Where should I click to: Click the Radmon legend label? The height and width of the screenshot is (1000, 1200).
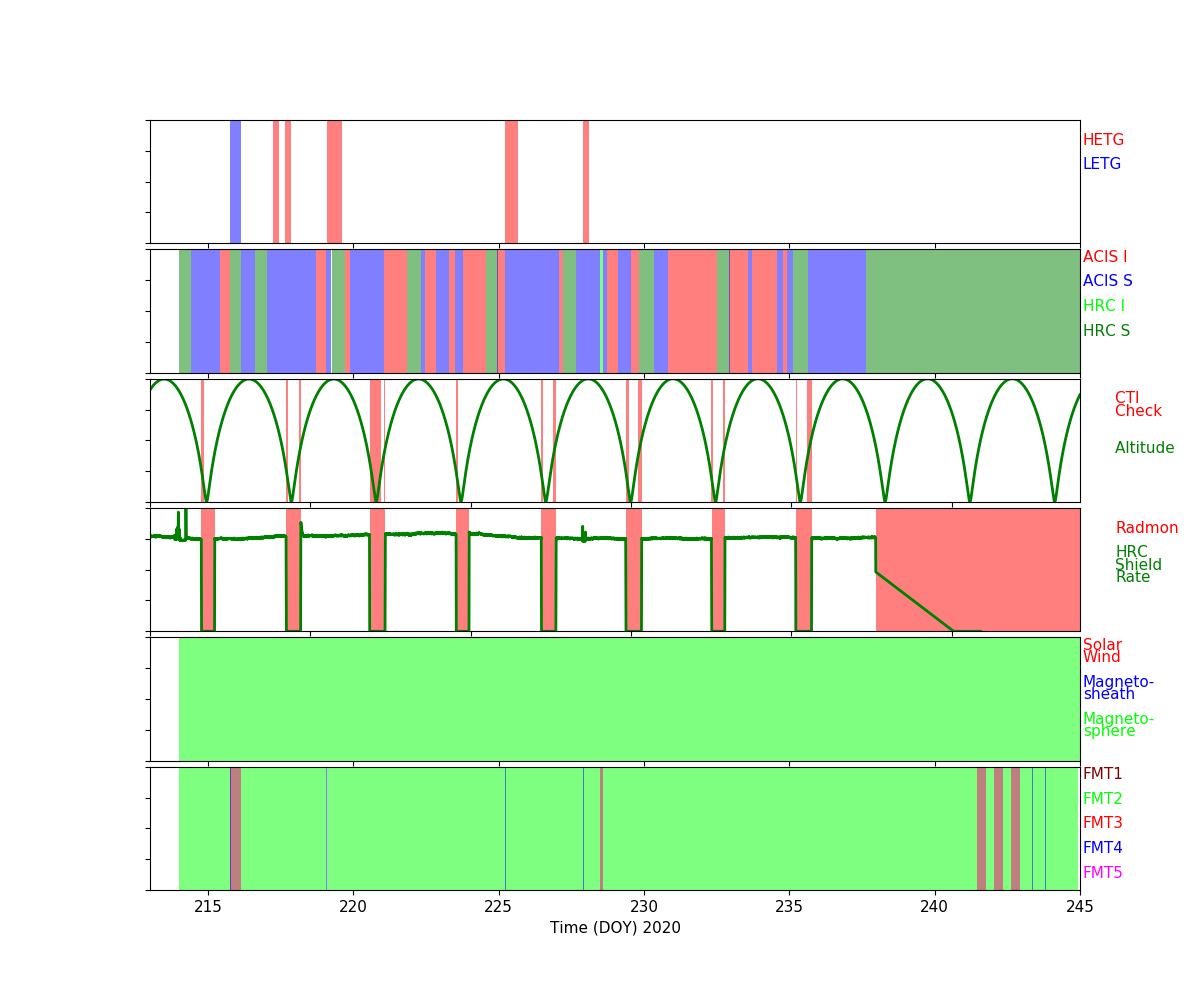(x=1146, y=528)
